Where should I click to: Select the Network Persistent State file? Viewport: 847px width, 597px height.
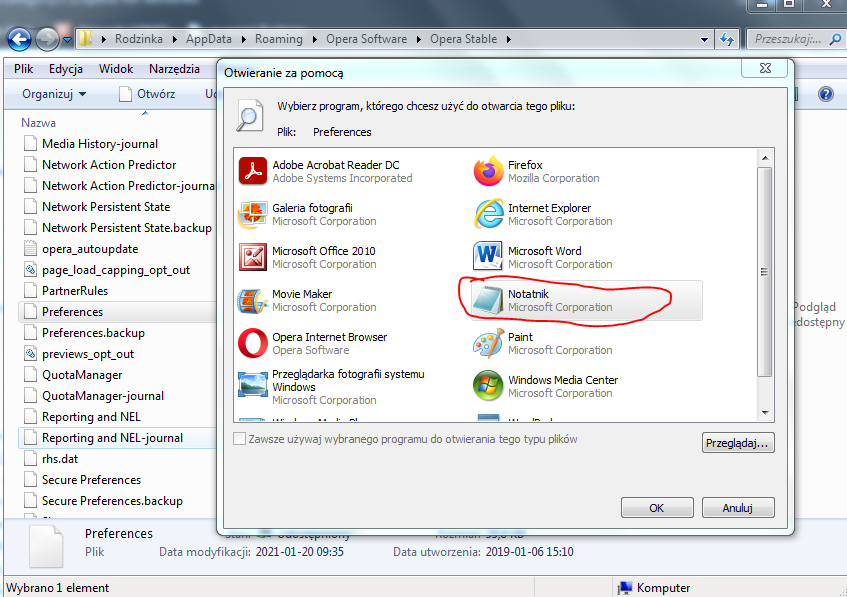[106, 207]
